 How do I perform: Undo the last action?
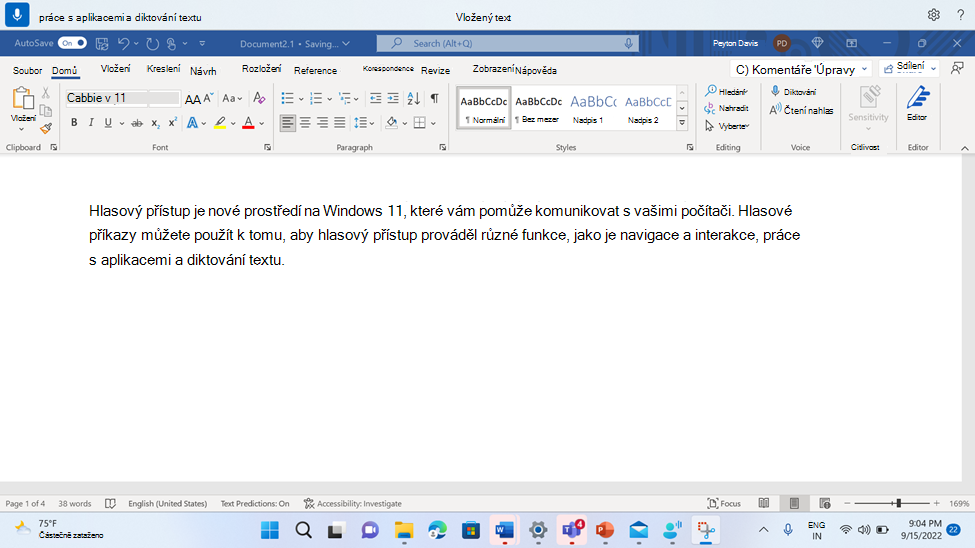point(123,44)
